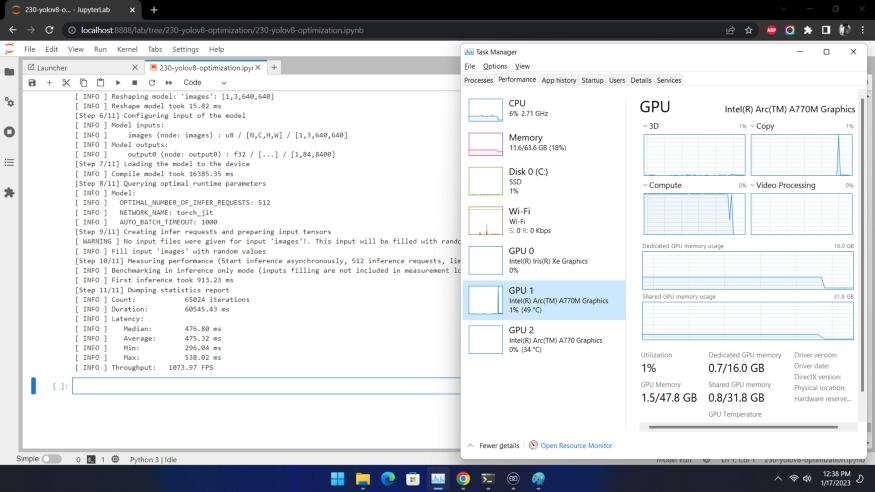The height and width of the screenshot is (492, 875).
Task: Toggle the Simple mode switch
Action: pos(51,459)
